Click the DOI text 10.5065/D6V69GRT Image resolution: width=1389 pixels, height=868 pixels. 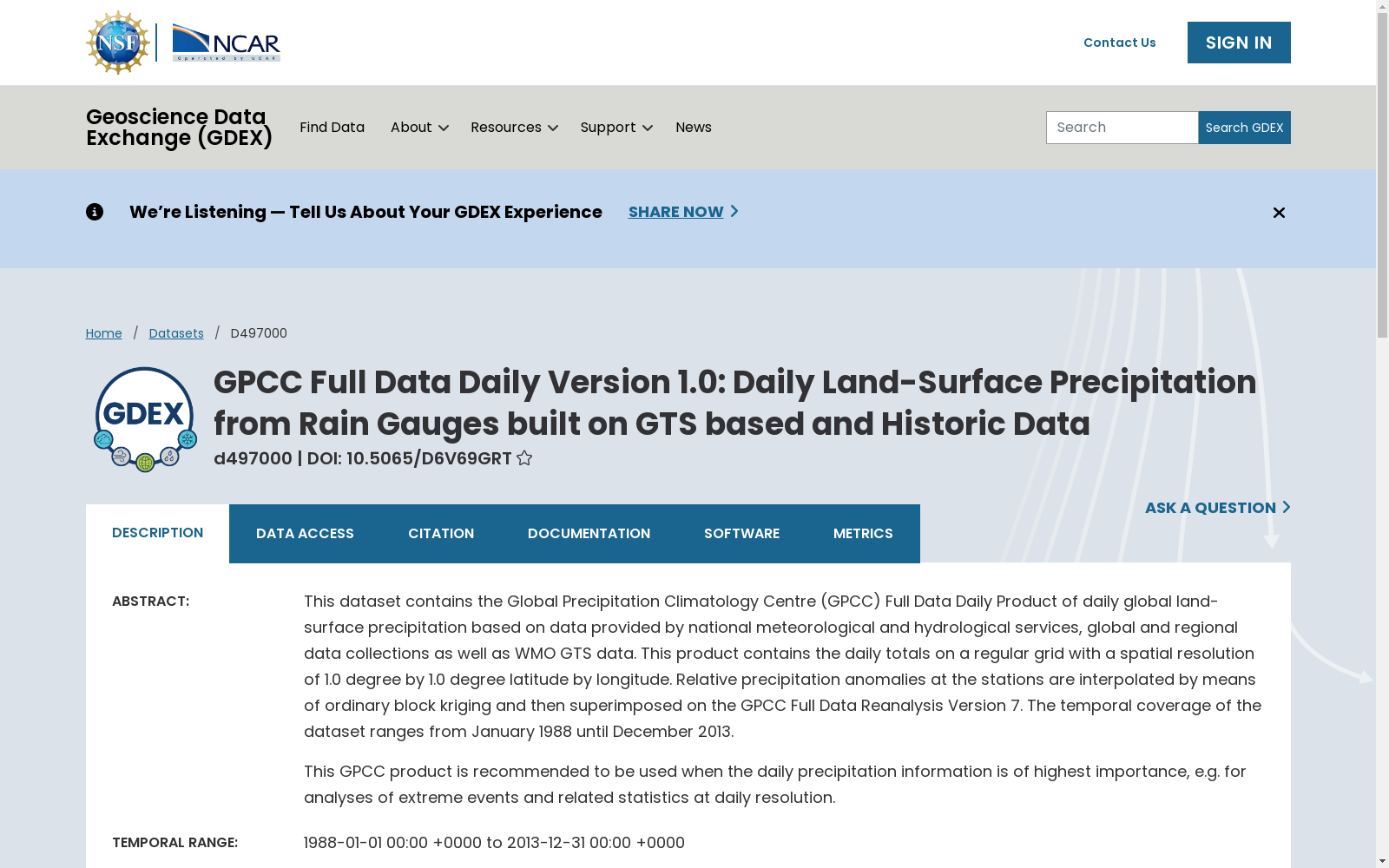[x=429, y=458]
